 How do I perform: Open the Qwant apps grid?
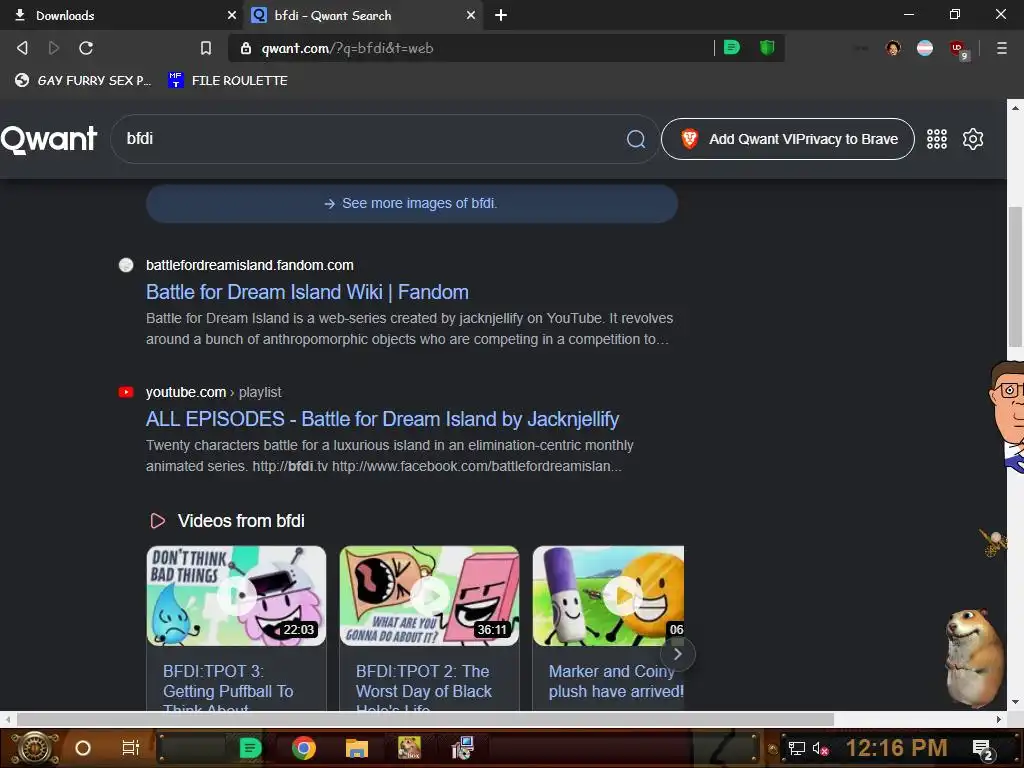936,139
